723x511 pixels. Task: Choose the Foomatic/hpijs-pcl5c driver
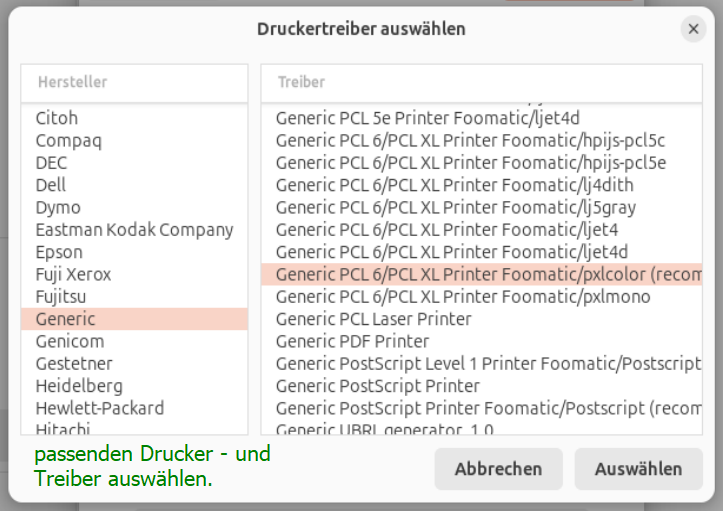470,140
